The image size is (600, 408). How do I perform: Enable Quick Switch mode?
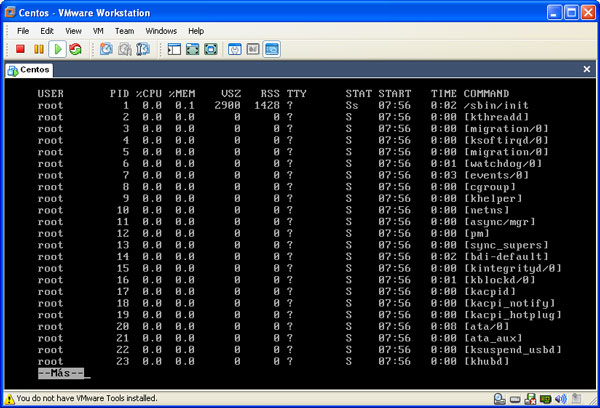(192, 49)
